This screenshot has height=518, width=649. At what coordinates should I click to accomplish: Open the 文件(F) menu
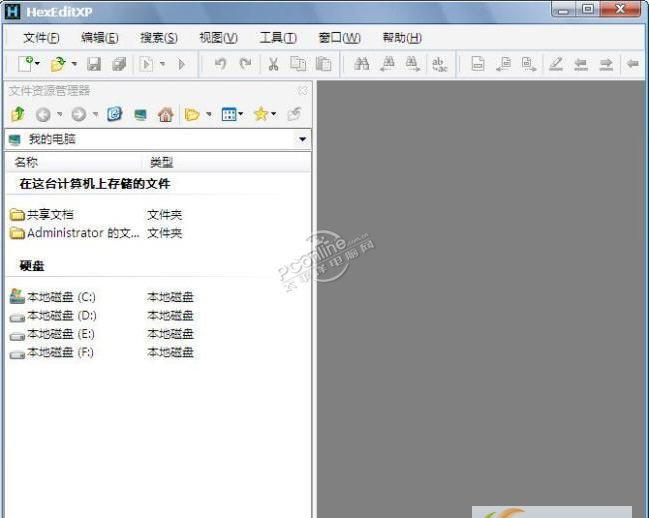point(41,38)
